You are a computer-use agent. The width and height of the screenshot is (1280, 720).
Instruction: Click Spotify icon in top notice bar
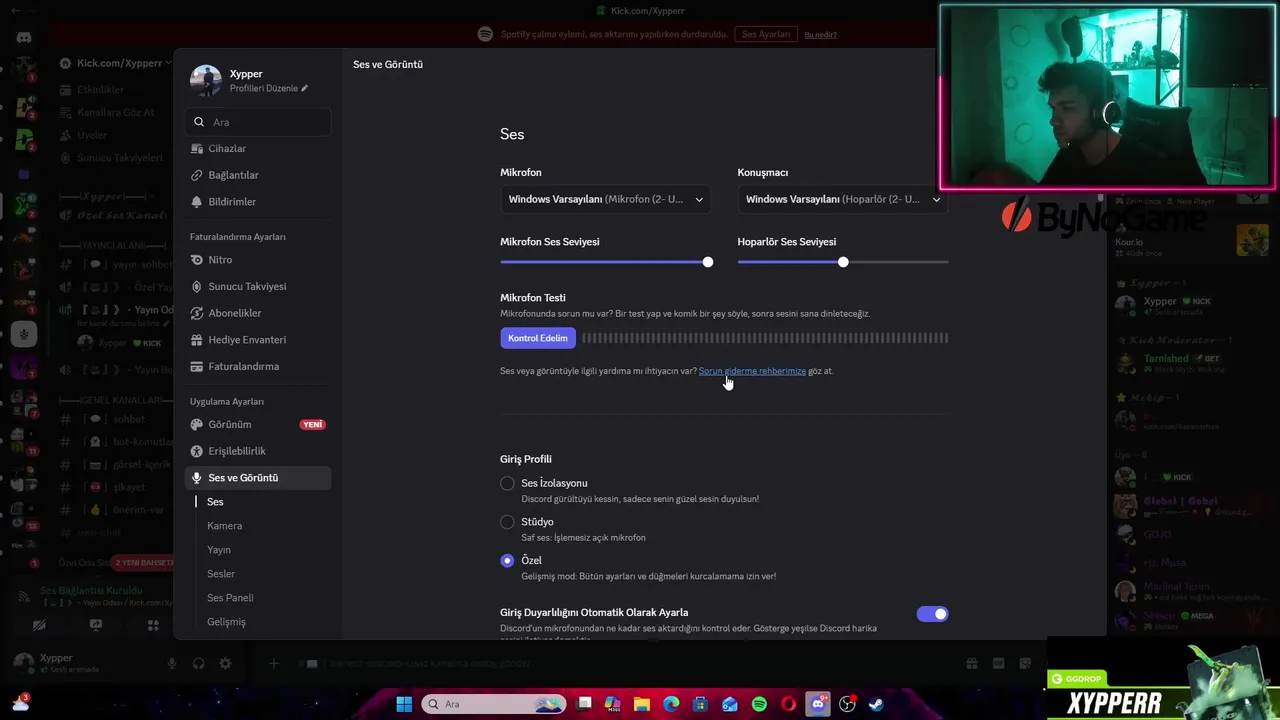point(485,34)
